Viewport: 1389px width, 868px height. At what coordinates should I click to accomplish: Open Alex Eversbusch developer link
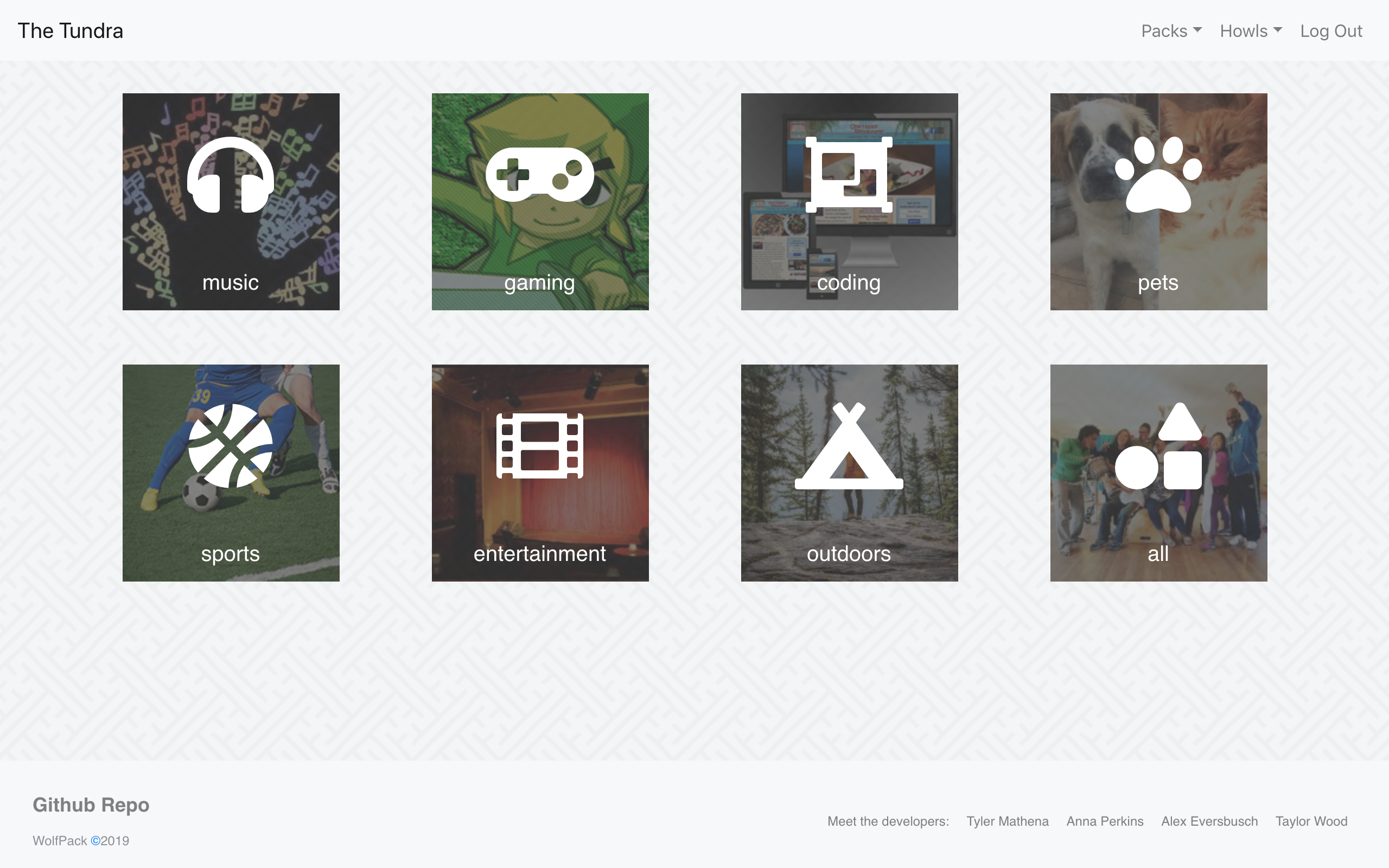[1209, 821]
